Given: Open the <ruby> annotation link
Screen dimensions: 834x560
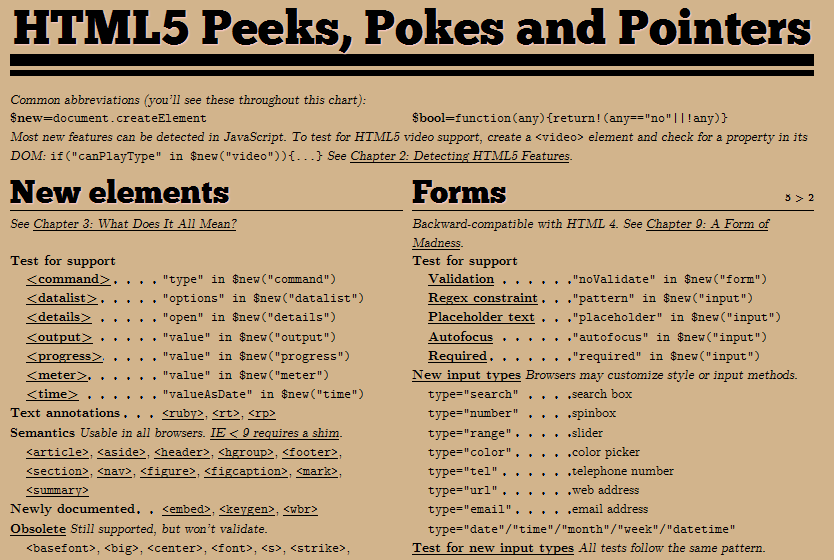Looking at the screenshot, I should (x=183, y=413).
